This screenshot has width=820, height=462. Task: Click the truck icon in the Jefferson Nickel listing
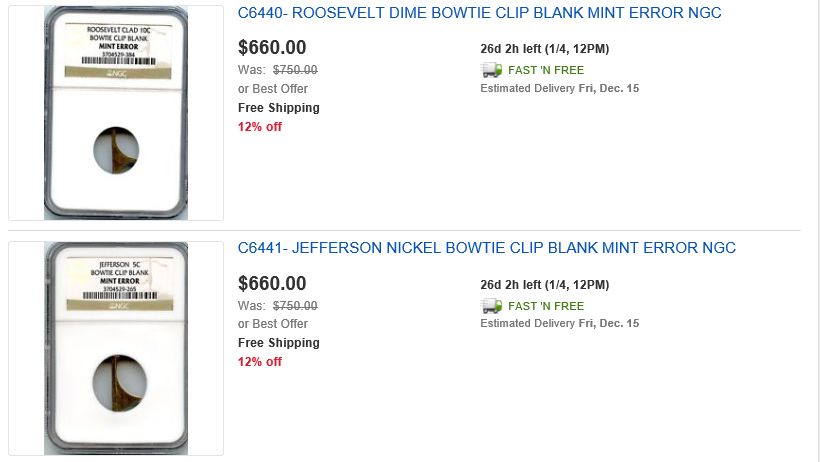pos(491,305)
